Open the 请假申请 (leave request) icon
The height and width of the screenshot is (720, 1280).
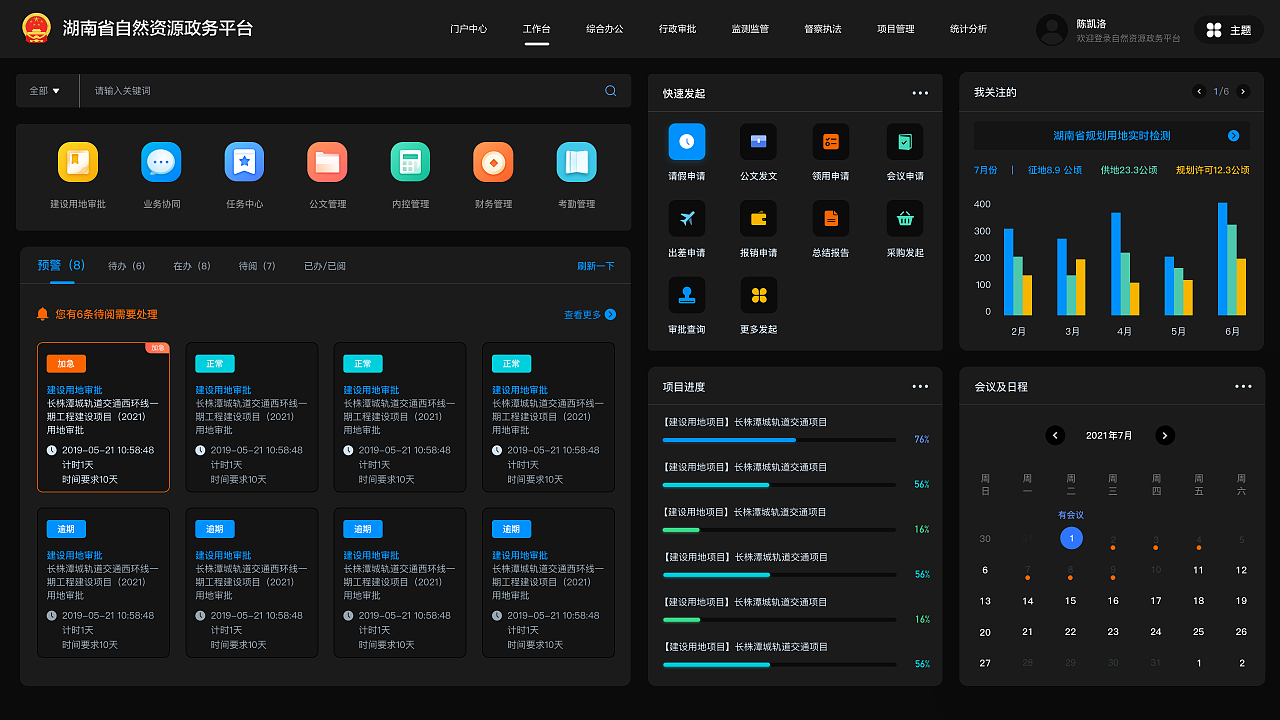tap(686, 141)
